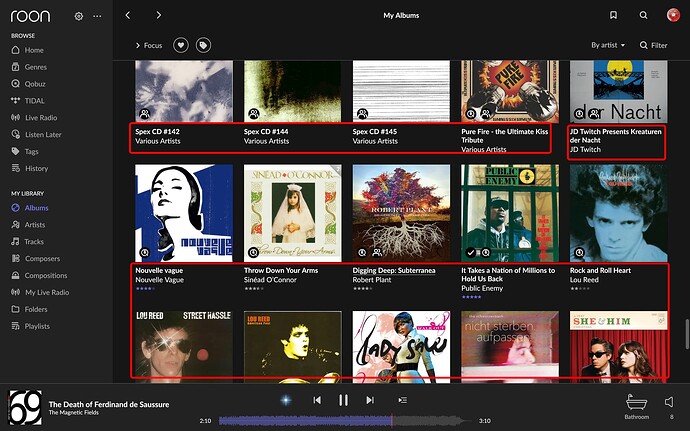This screenshot has width=690, height=431.
Task: Navigate back with the left arrow
Action: pyautogui.click(x=128, y=15)
